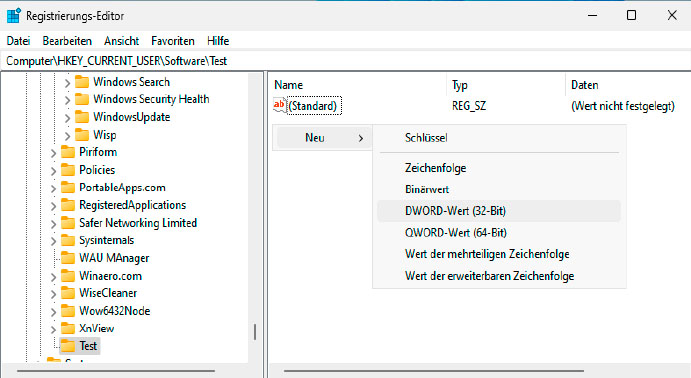Click the Policies folder icon
The image size is (691, 378).
point(67,170)
